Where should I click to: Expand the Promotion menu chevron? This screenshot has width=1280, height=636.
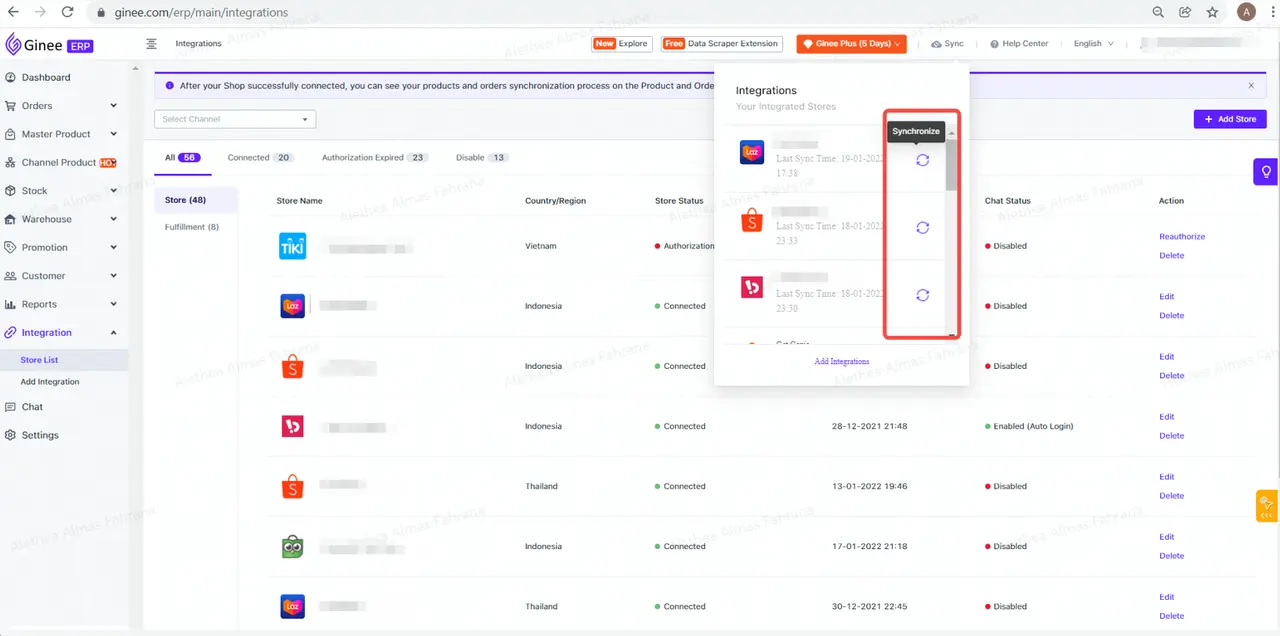tap(114, 247)
